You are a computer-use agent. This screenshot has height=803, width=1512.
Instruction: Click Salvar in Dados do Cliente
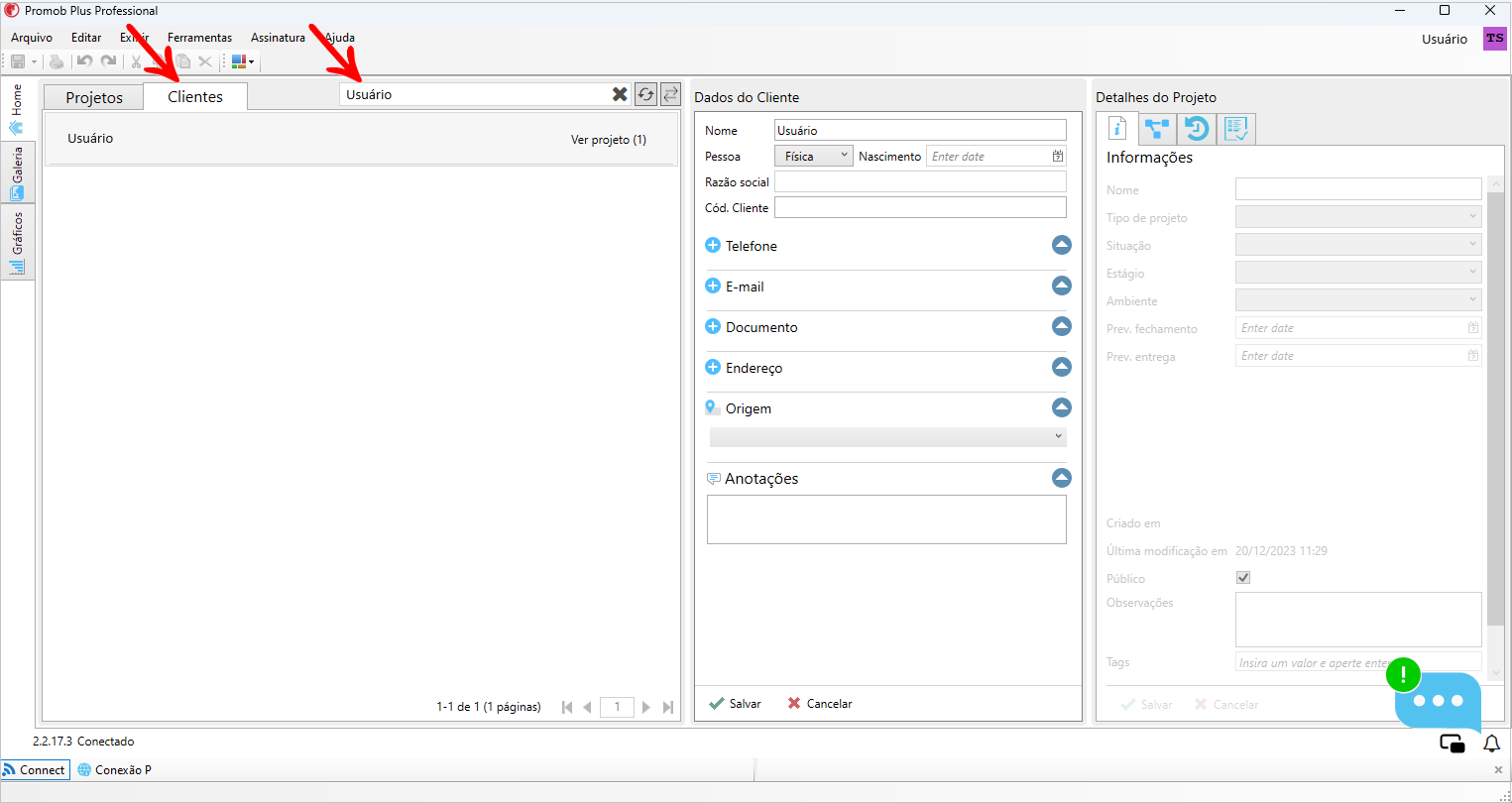pos(735,703)
